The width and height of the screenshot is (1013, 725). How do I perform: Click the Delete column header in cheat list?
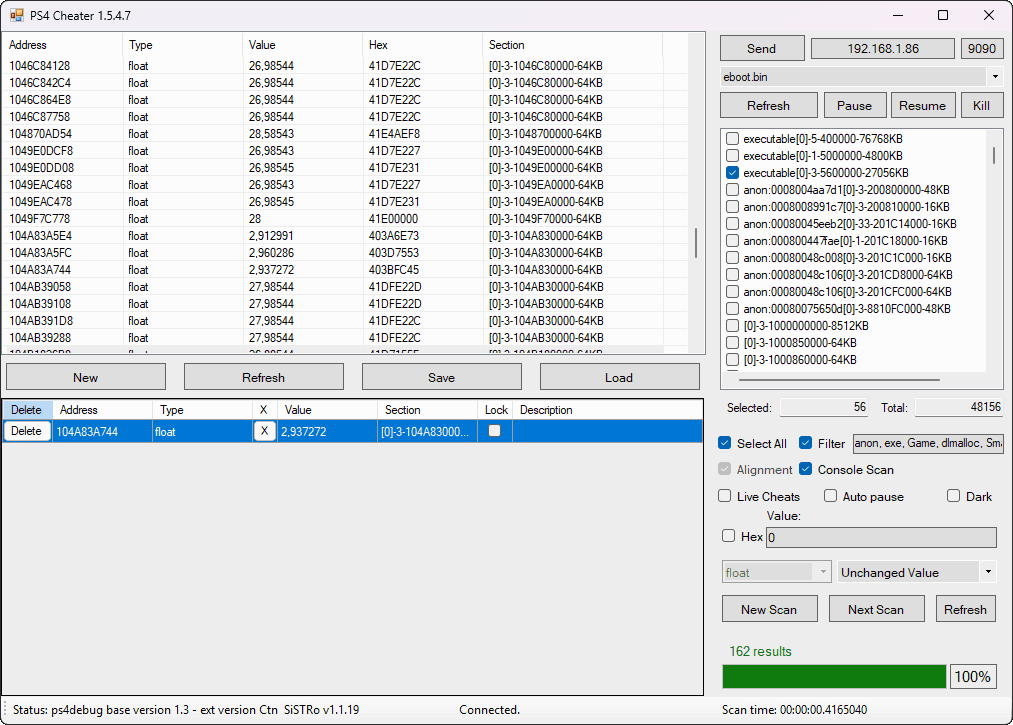tap(26, 410)
